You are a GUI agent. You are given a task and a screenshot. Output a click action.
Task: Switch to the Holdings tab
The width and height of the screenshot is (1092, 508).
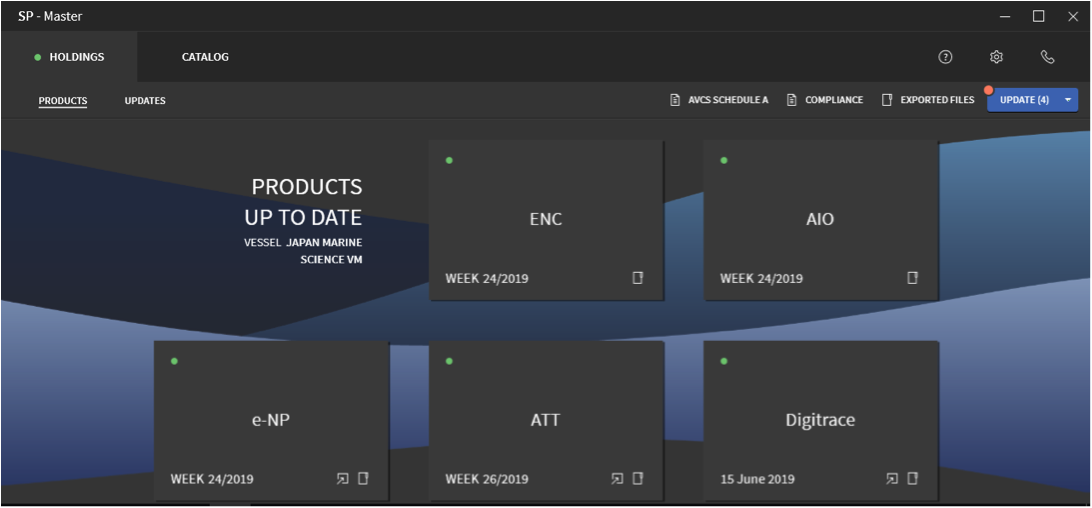[69, 57]
